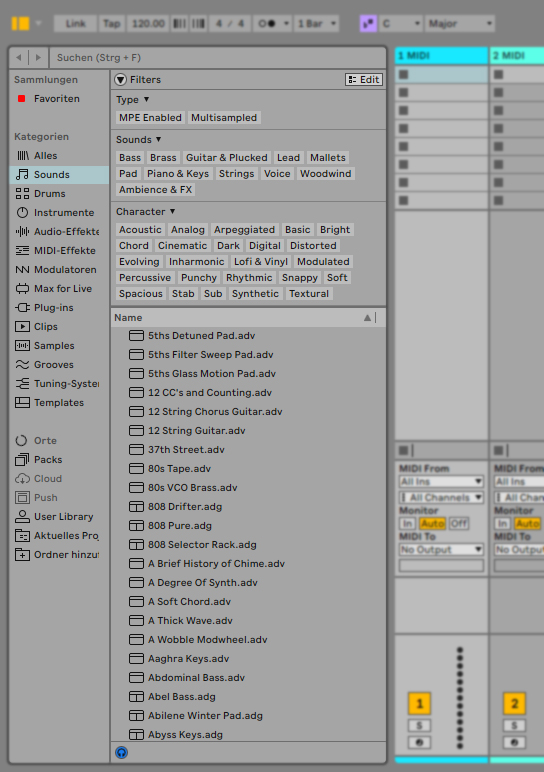Click the Grooves wave icon
The width and height of the screenshot is (544, 772).
point(22,365)
